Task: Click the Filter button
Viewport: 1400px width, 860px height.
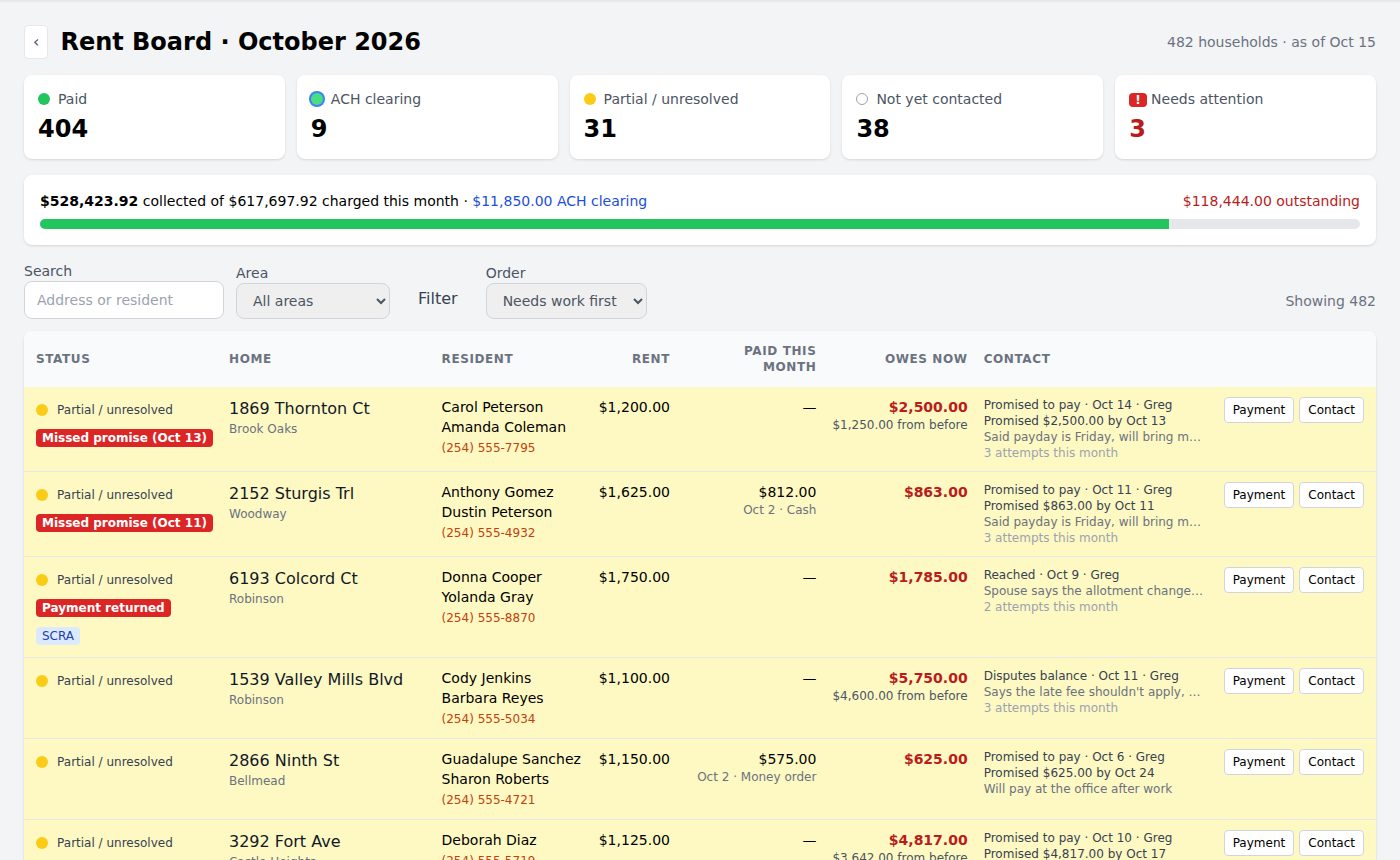Action: (438, 298)
